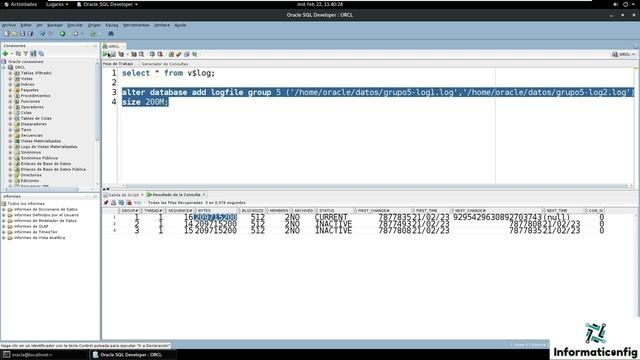The width and height of the screenshot is (640, 360).
Task: Switch to the Generador de Consultas tab
Action: click(x=165, y=64)
